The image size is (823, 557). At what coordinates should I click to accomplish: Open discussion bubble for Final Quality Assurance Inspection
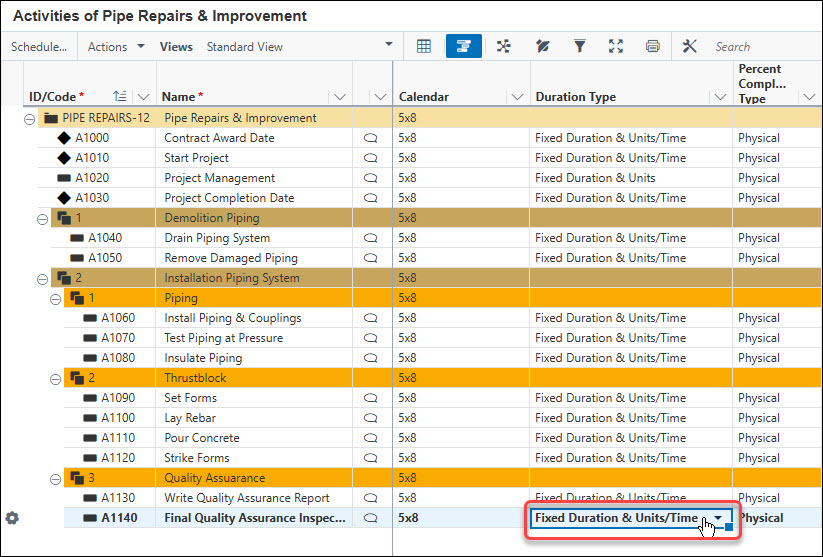point(371,518)
